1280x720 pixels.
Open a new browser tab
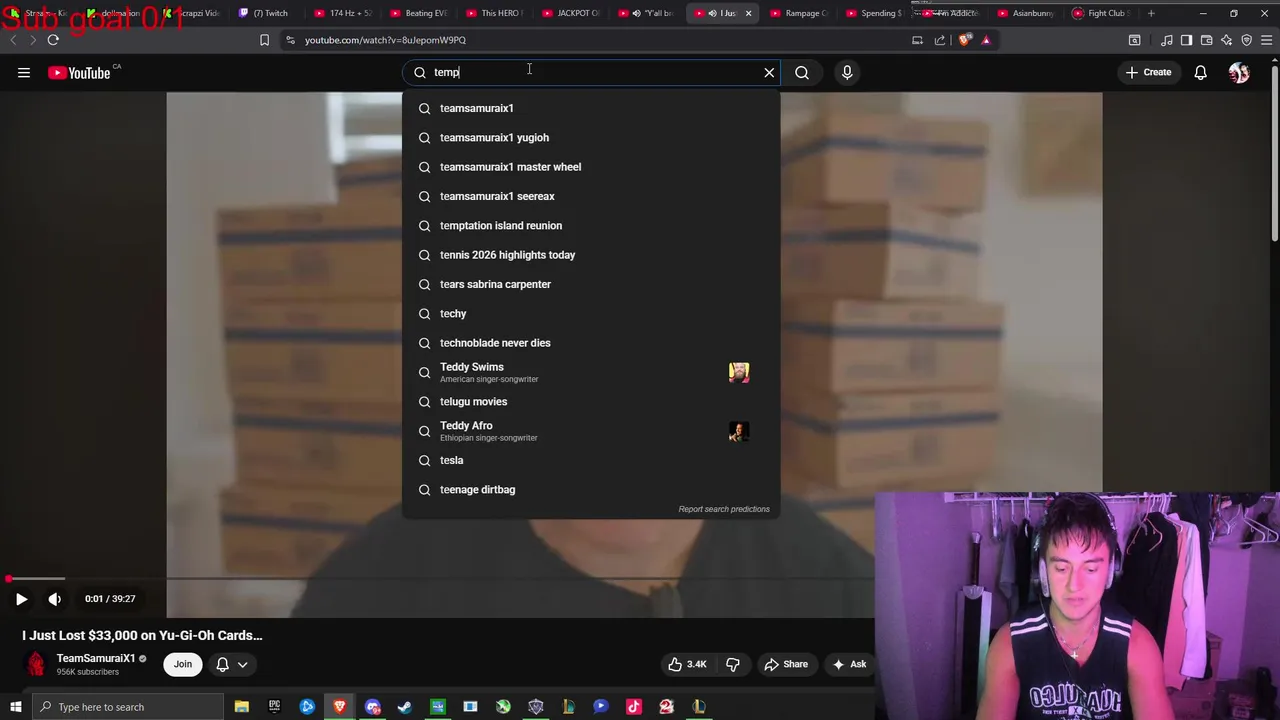(1151, 13)
